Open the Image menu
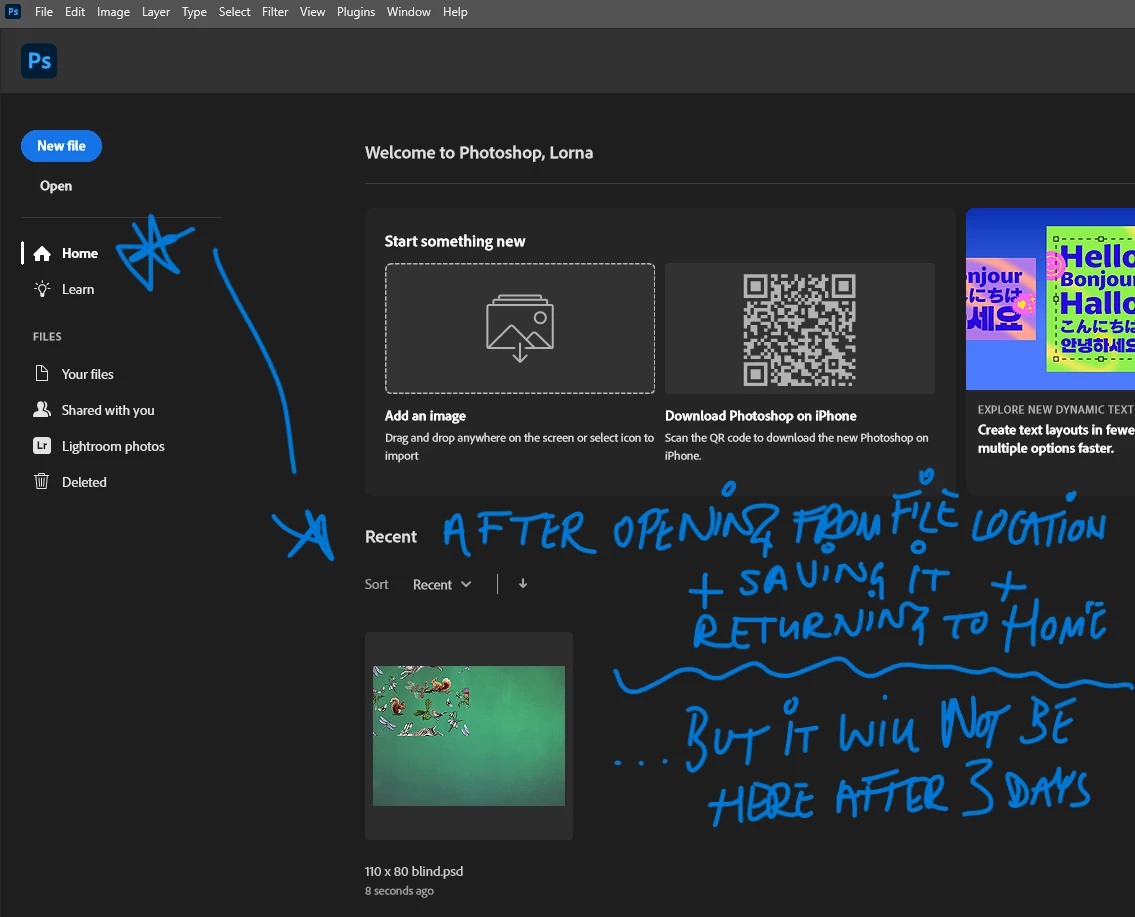Image resolution: width=1135 pixels, height=917 pixels. [x=114, y=12]
